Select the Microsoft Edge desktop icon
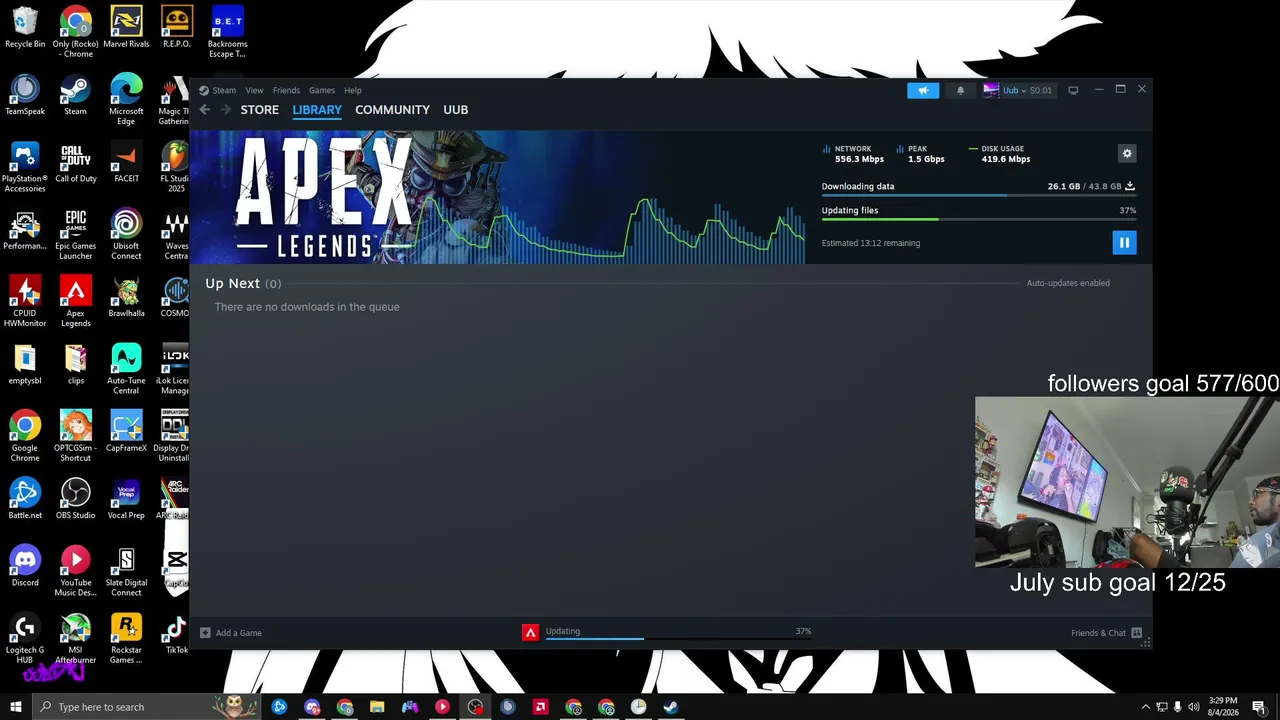The height and width of the screenshot is (720, 1280). coord(126,100)
